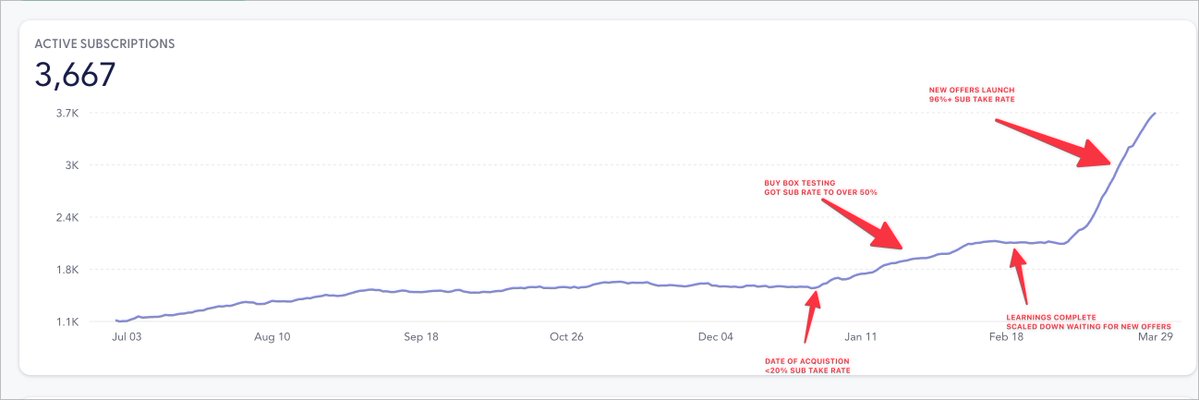Click the chart line's starting point above Jul 03
The height and width of the screenshot is (400, 1199).
click(116, 320)
